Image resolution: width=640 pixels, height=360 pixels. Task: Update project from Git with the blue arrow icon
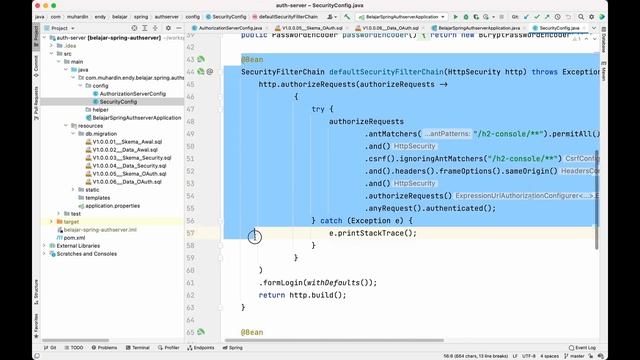point(527,17)
